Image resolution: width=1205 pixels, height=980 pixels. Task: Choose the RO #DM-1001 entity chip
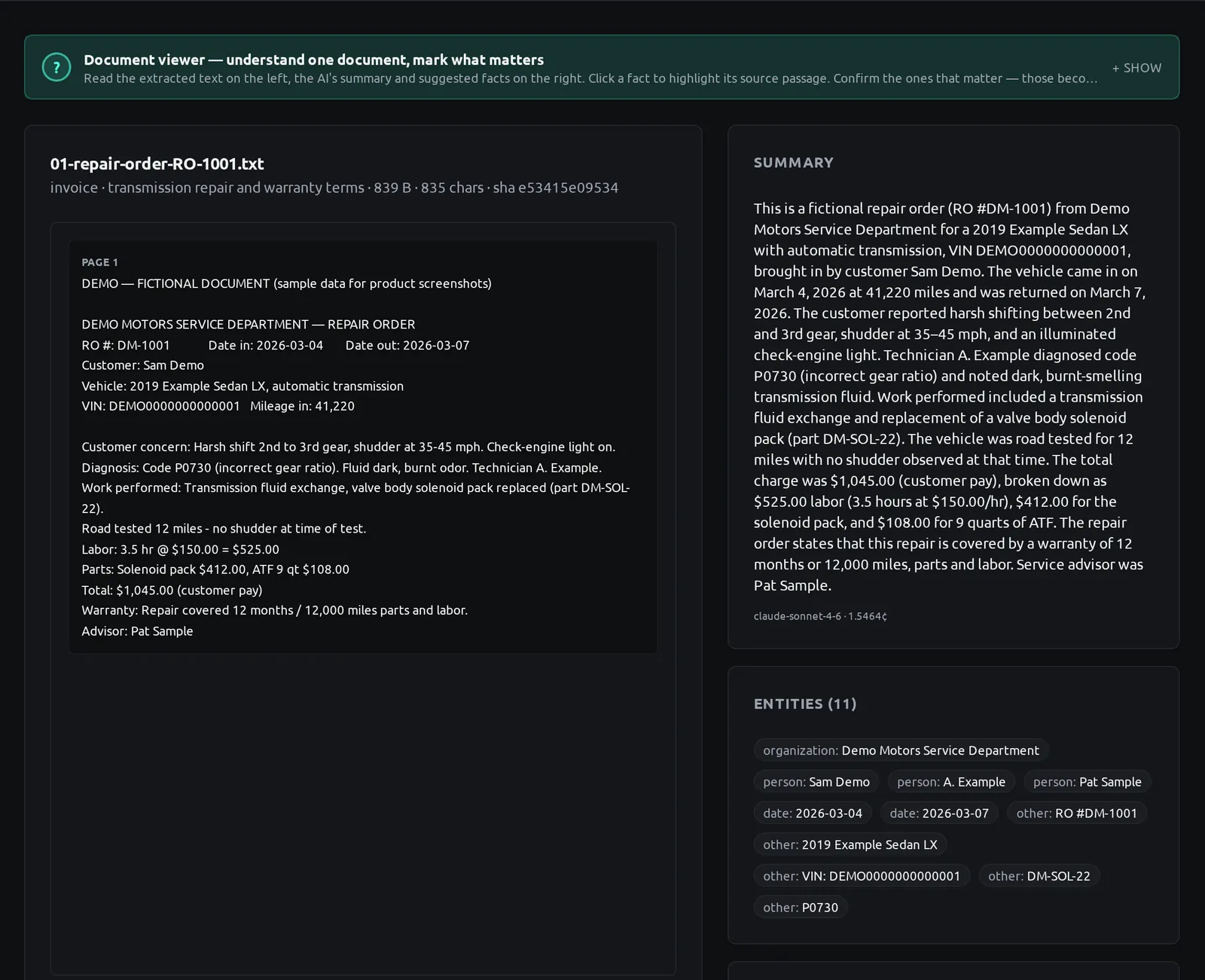(1077, 814)
